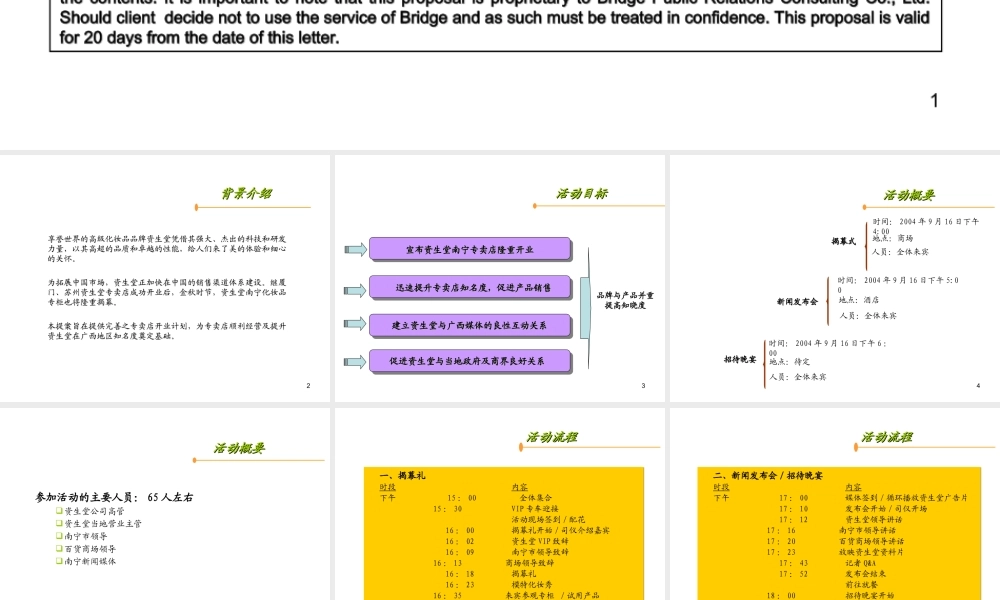Click the square bullet before 南宁市领导

59,536
